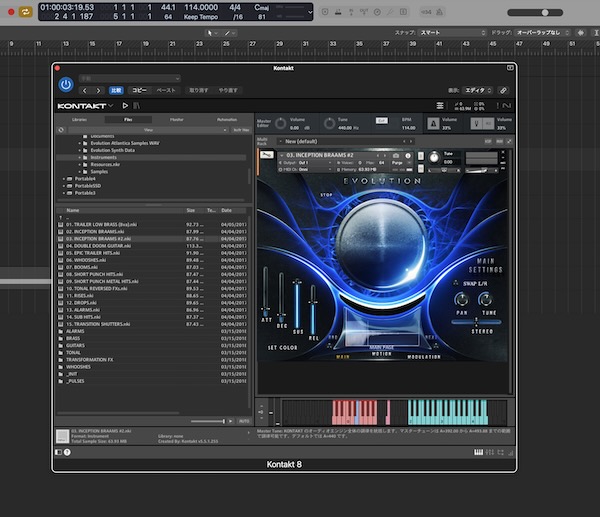Open the View dropdown in file browser

coord(148,130)
